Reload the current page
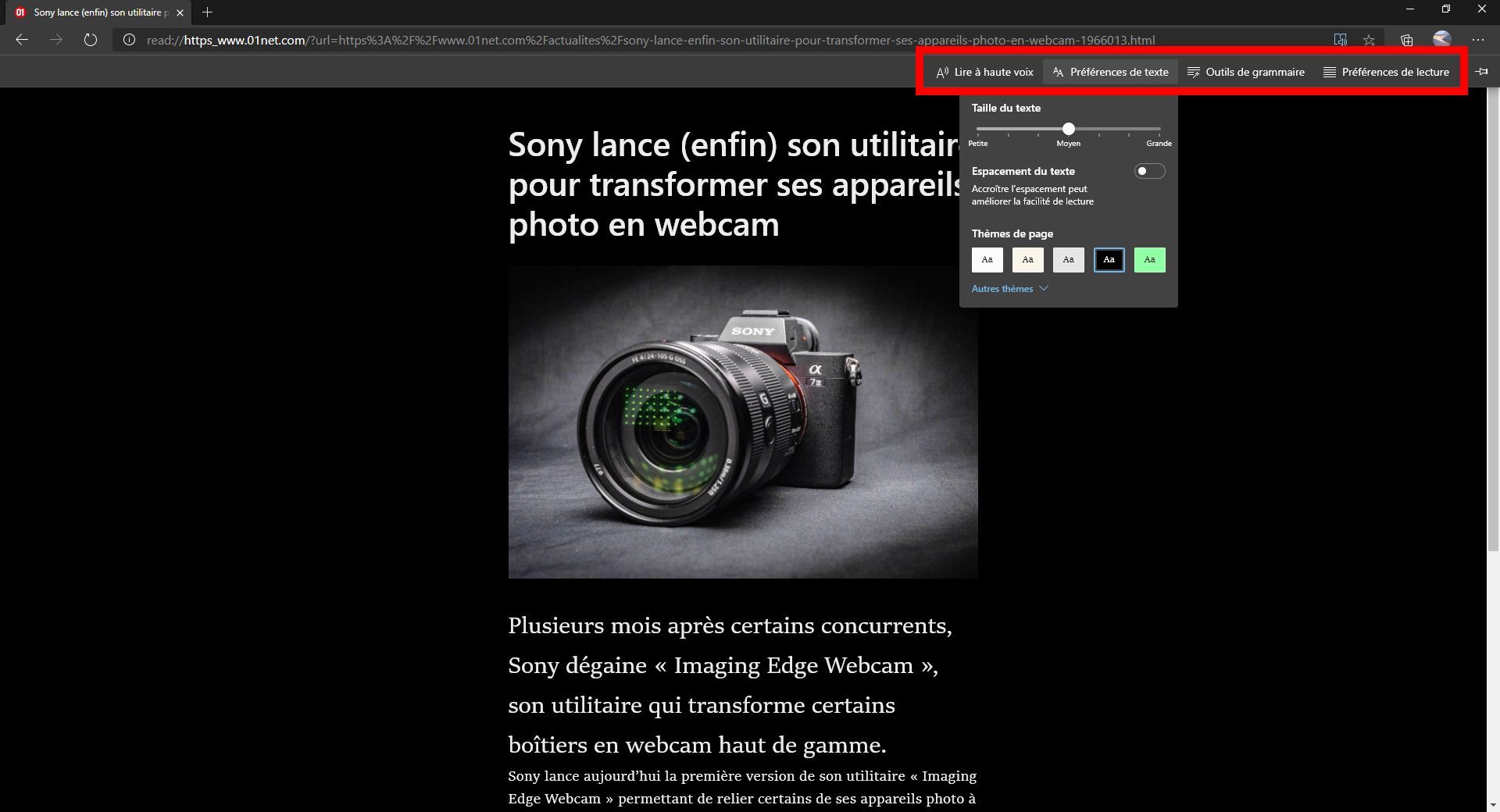Screen dimensions: 1500x812 pos(91,40)
